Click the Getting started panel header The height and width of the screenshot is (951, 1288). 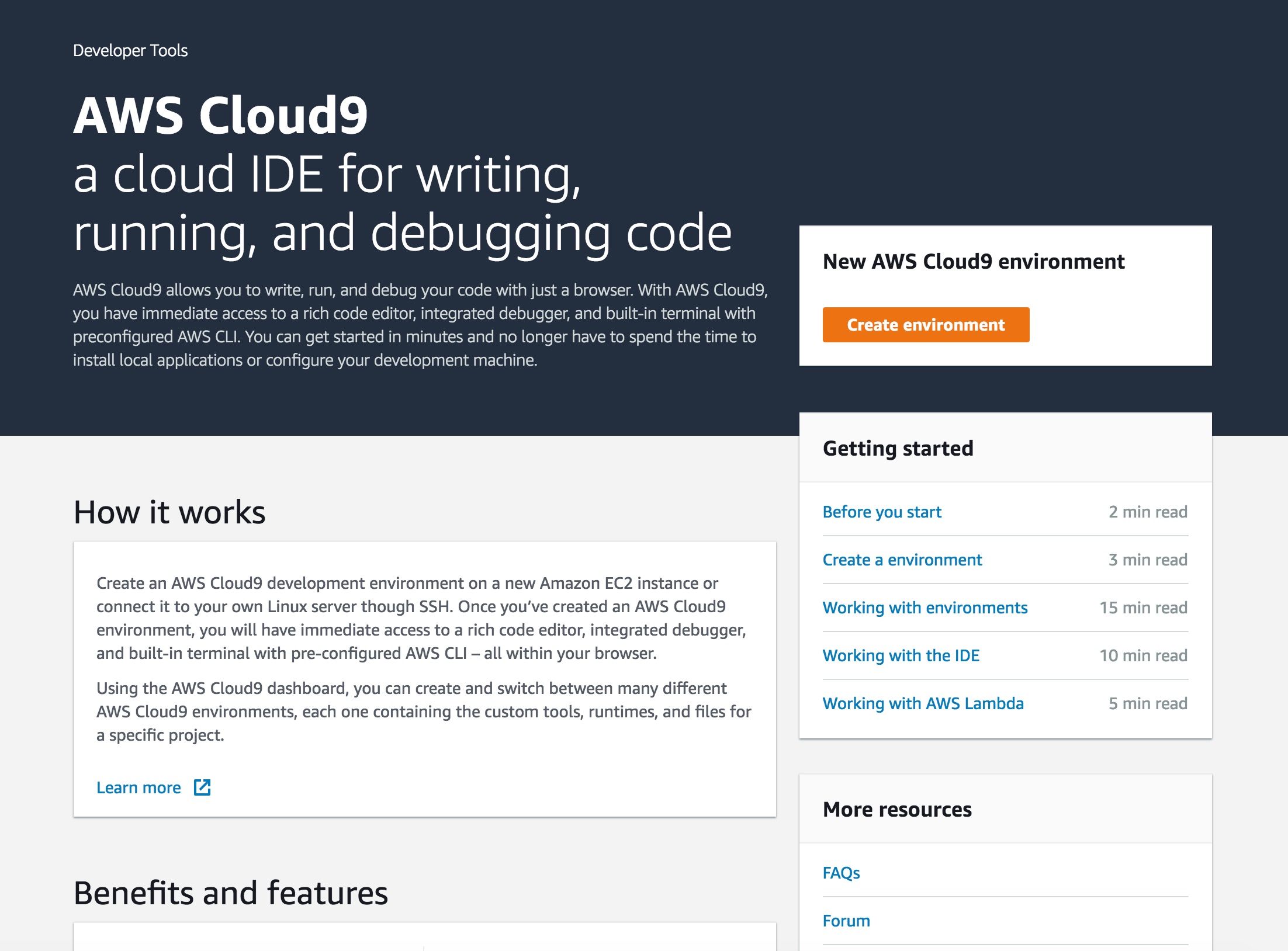pyautogui.click(x=1006, y=448)
